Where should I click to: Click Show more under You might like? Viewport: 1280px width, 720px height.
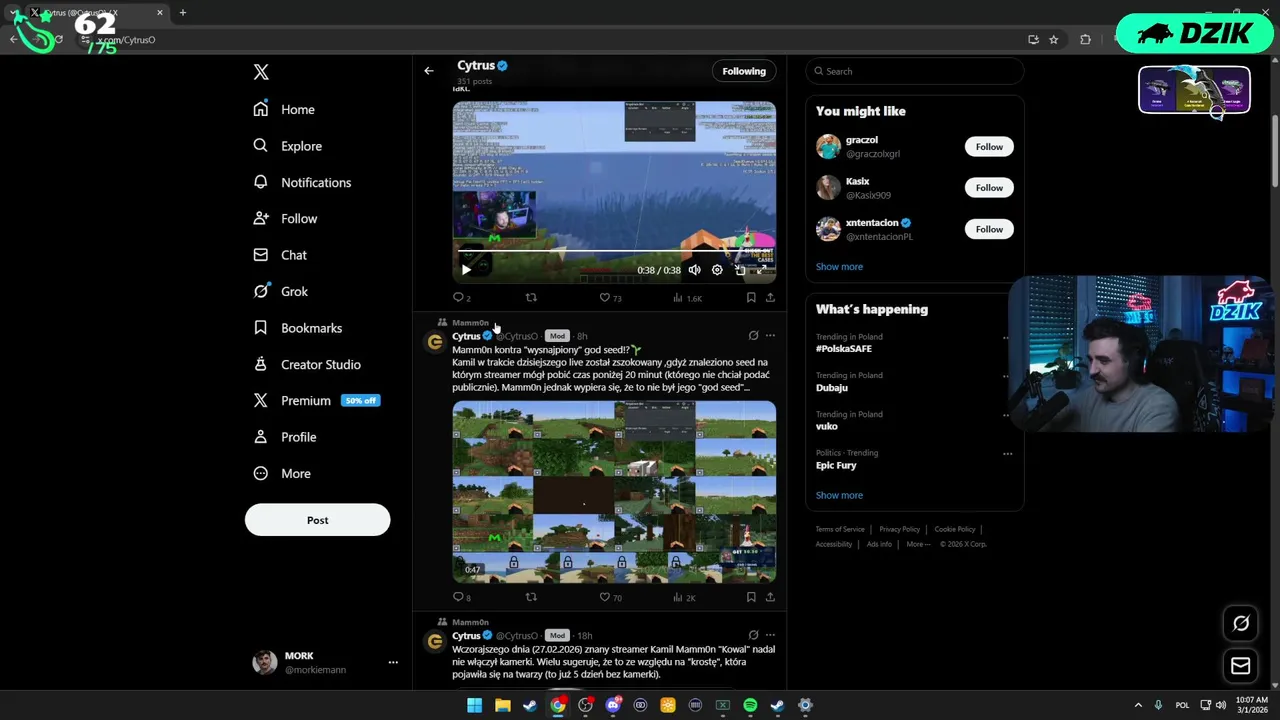[839, 267]
